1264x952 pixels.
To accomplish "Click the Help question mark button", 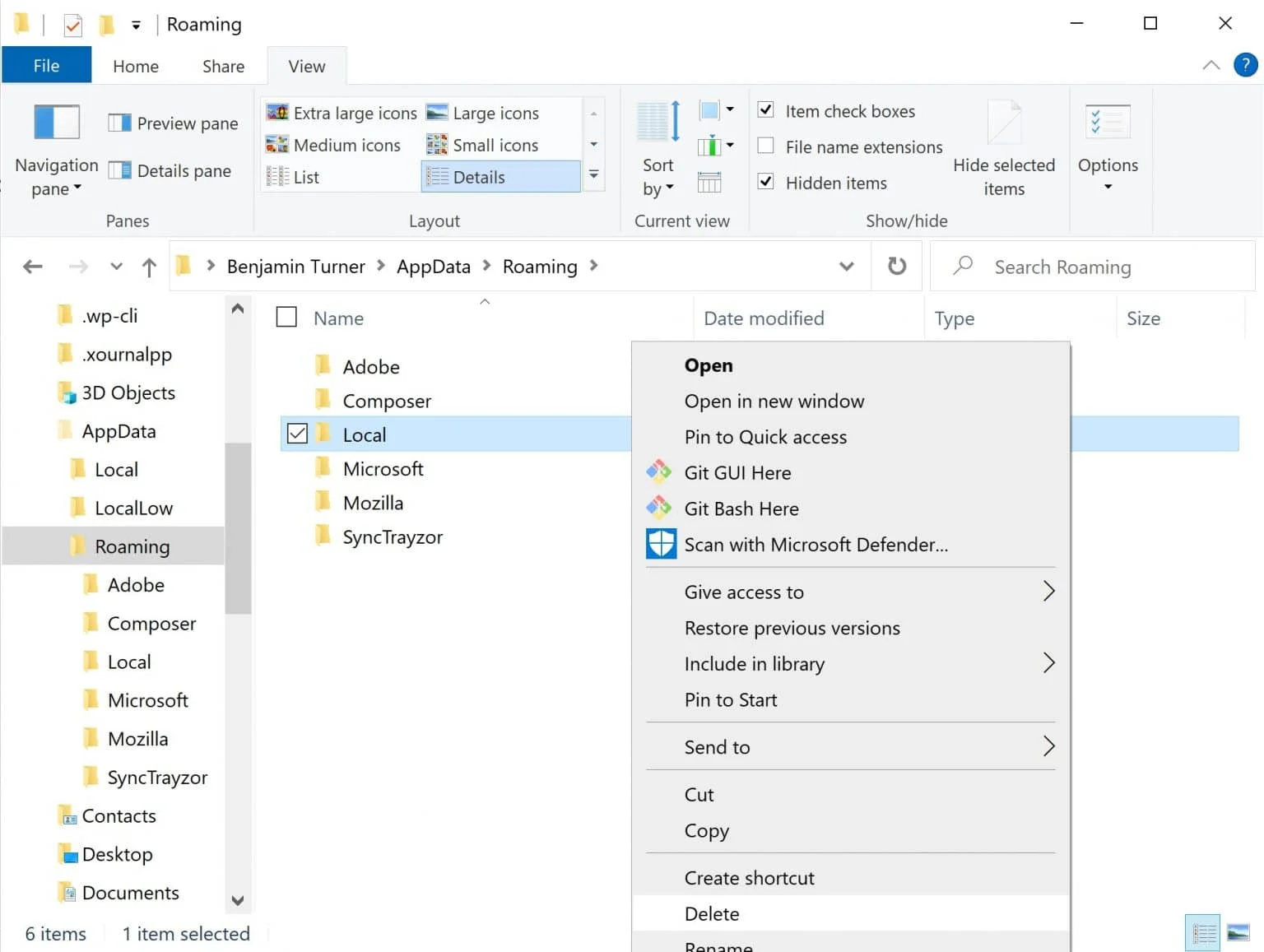I will [1245, 65].
